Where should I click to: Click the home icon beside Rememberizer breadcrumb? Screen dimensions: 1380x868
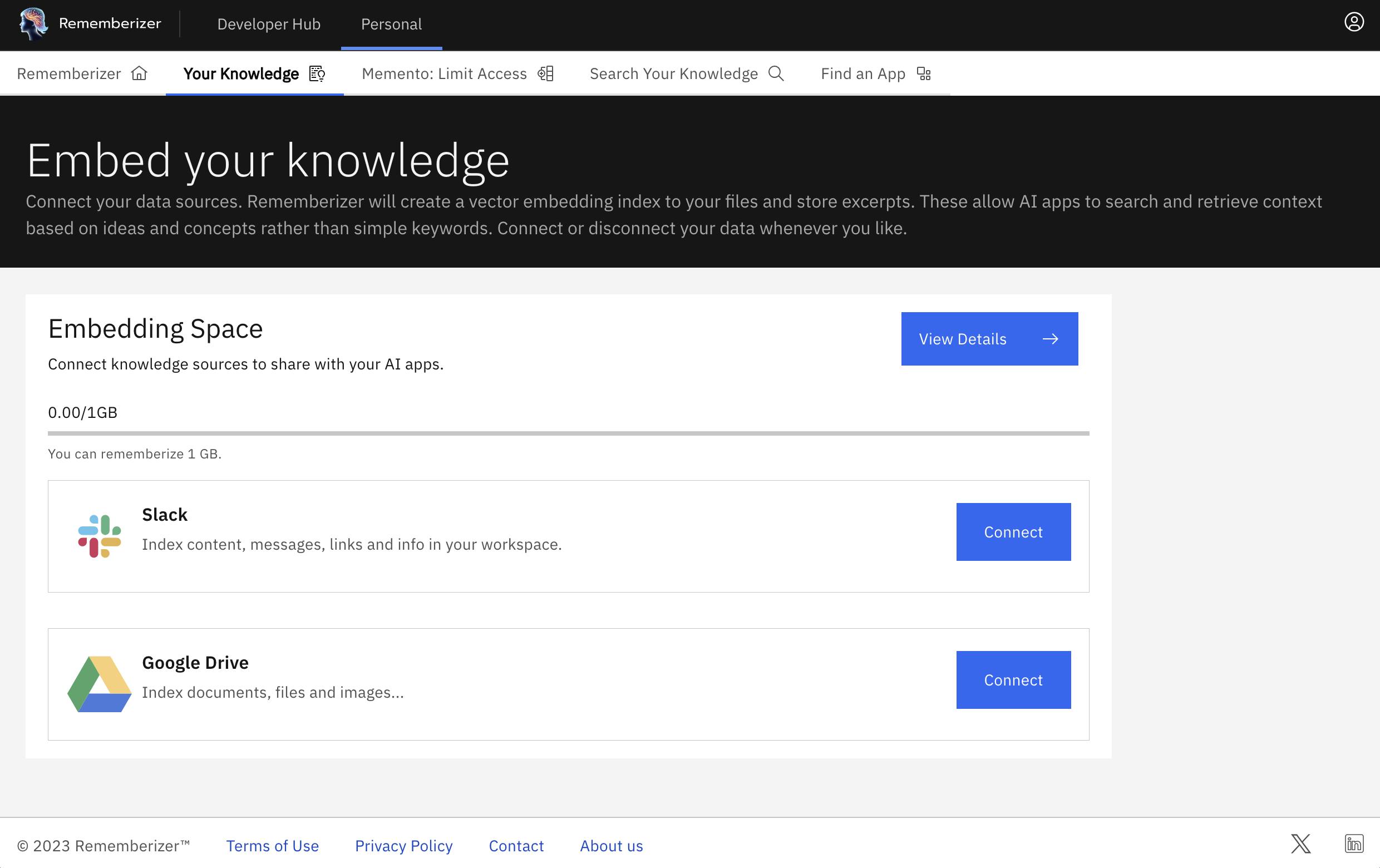click(139, 73)
